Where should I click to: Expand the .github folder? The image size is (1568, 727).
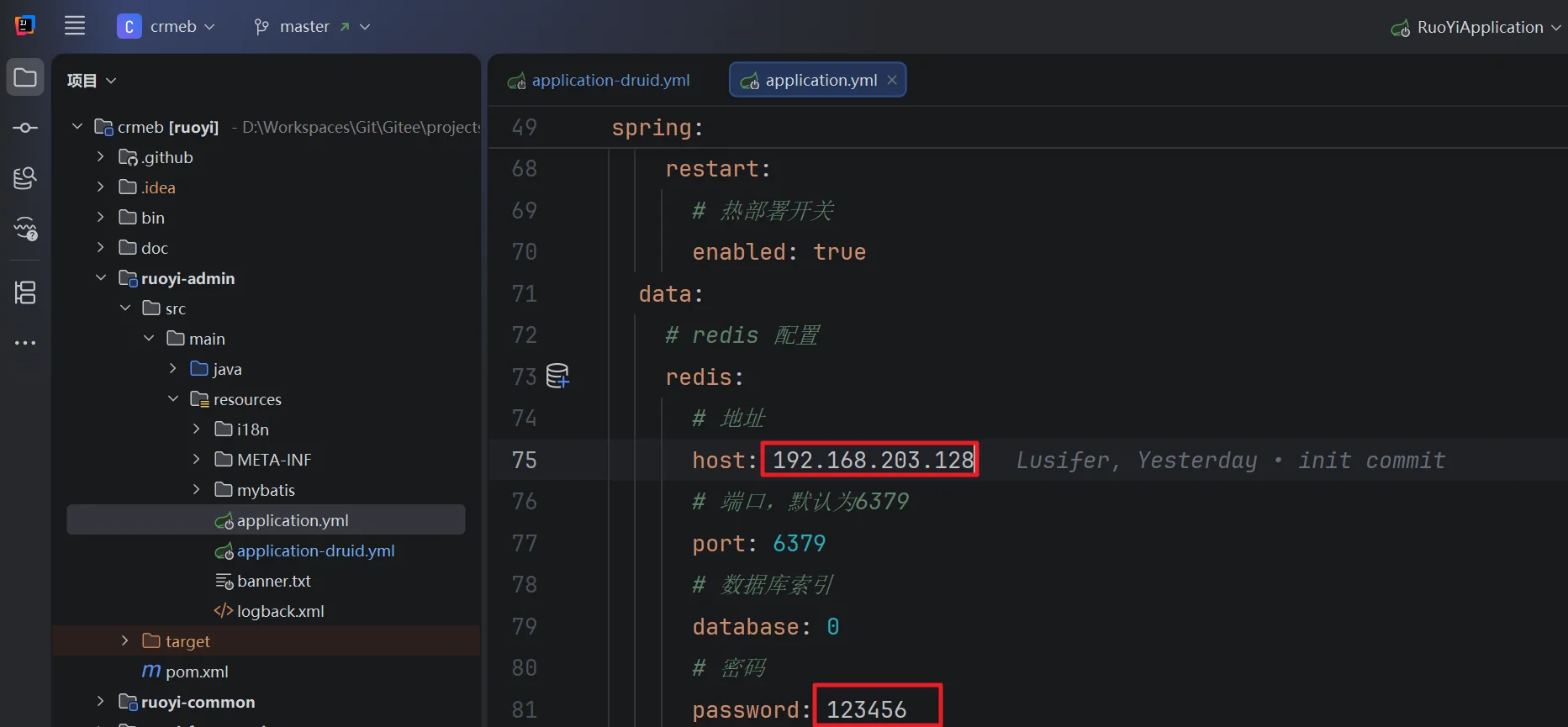coord(101,157)
